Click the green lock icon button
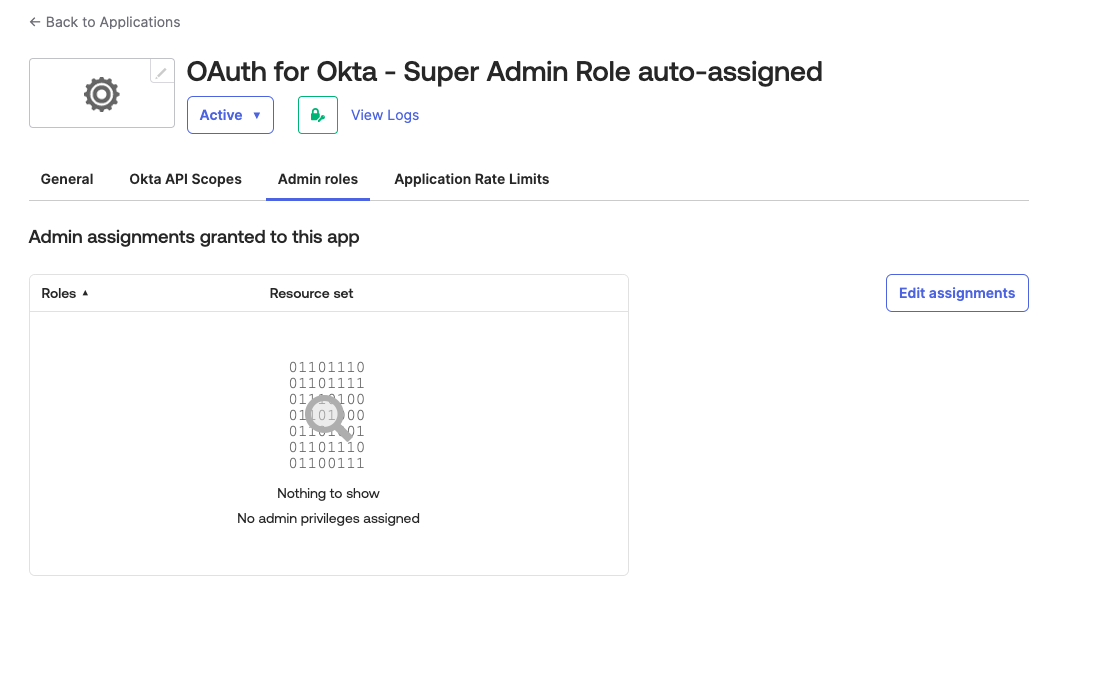The width and height of the screenshot is (1106, 684). coord(318,115)
